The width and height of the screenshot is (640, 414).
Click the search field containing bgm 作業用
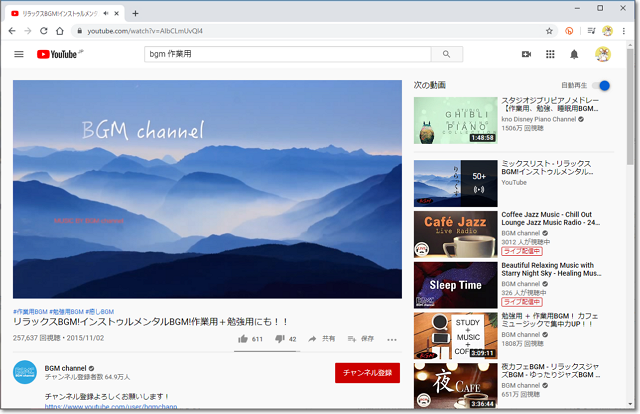(x=288, y=54)
